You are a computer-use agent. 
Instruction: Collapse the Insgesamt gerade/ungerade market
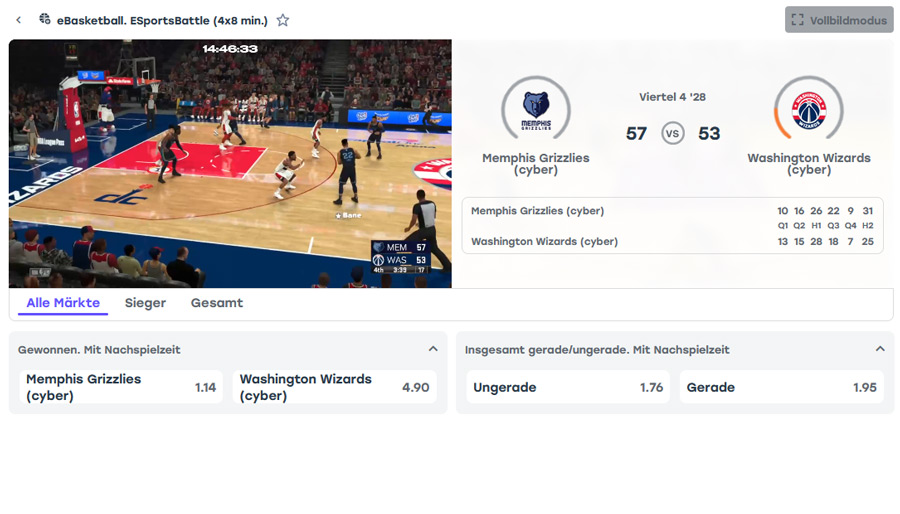point(880,349)
